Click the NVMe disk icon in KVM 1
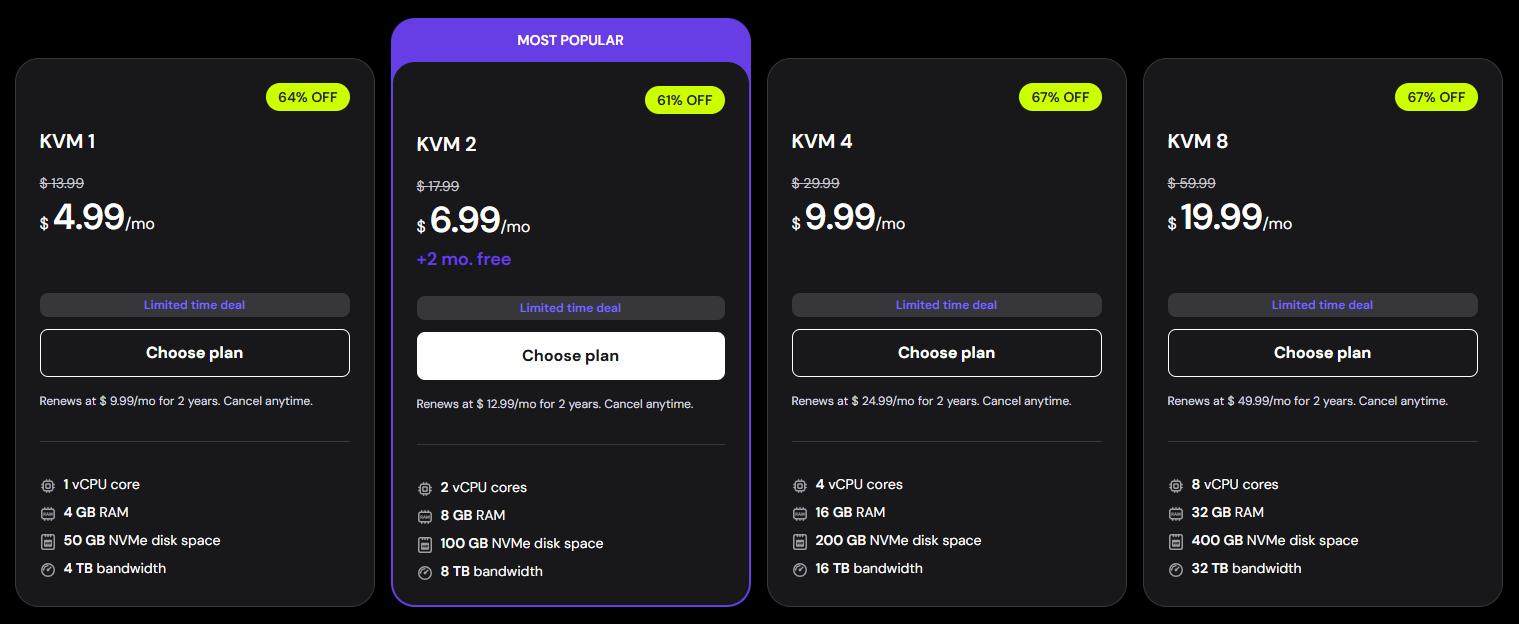 click(x=47, y=541)
